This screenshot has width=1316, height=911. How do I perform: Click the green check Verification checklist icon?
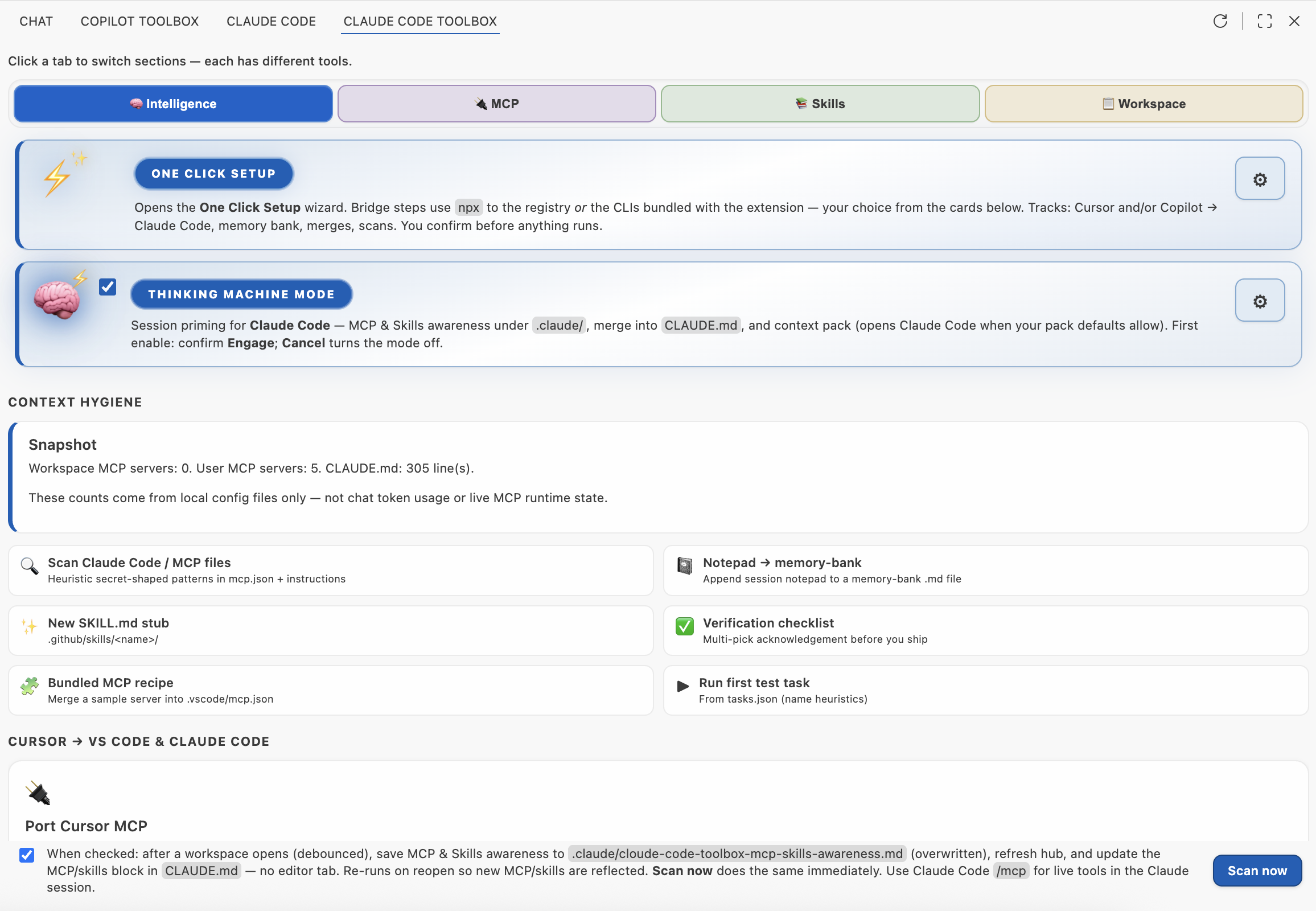pyautogui.click(x=684, y=626)
